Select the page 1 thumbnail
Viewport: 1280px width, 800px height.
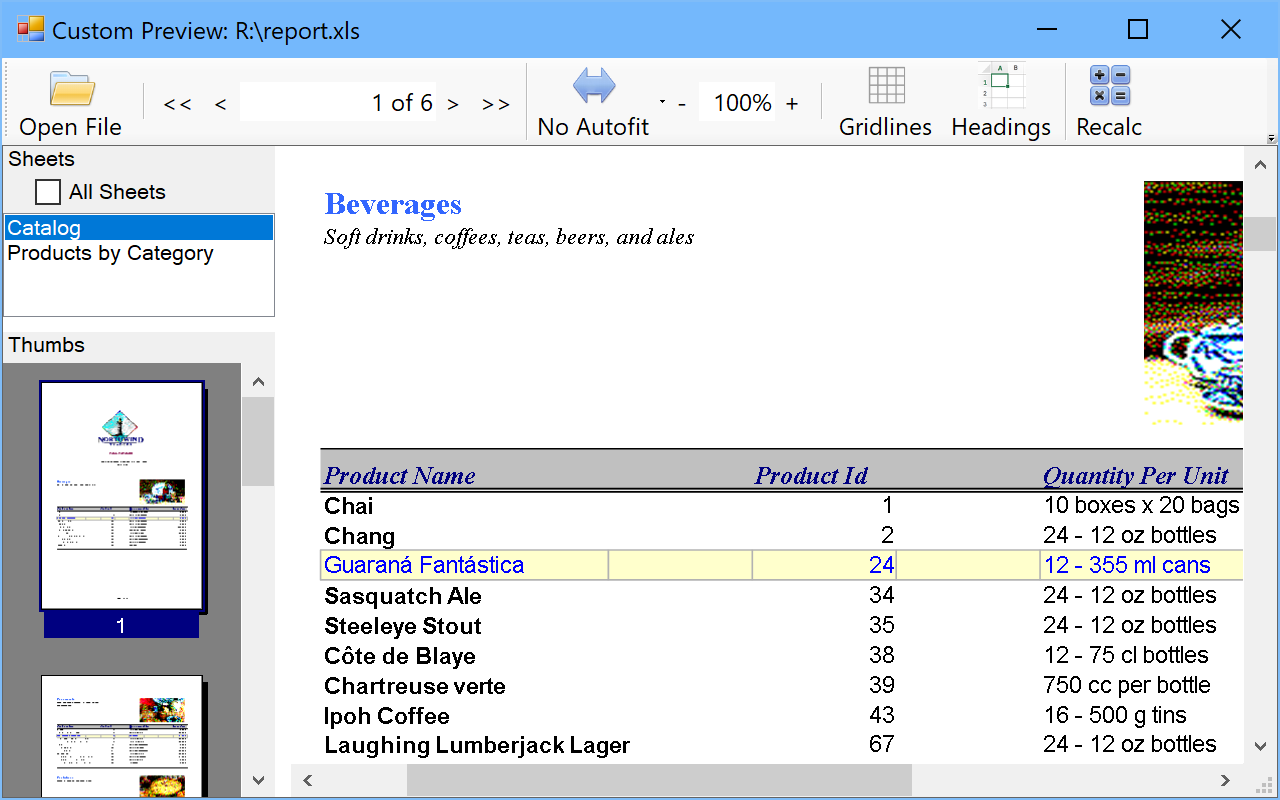tap(121, 497)
